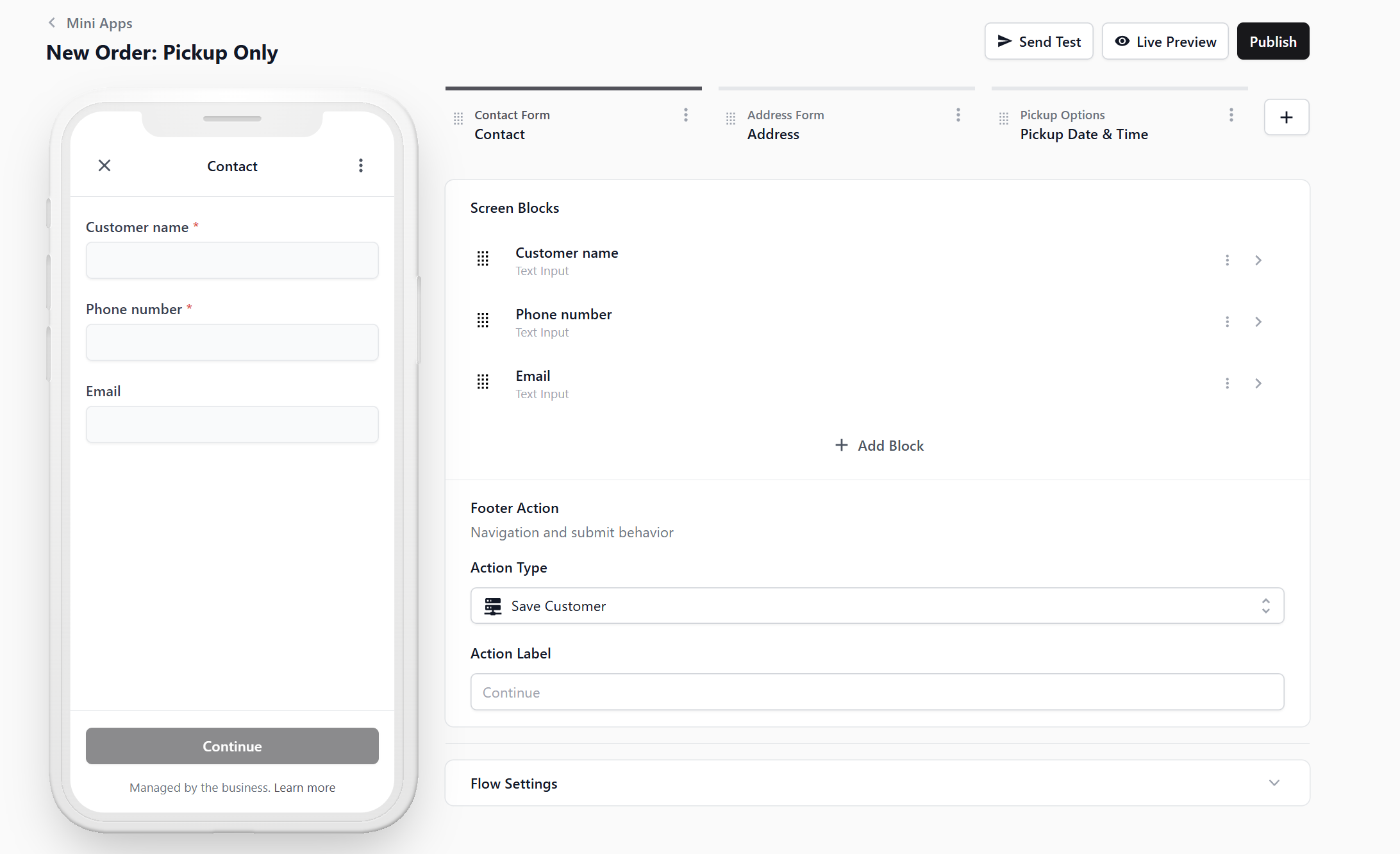Image resolution: width=1400 pixels, height=854 pixels.
Task: Grab the Customer name block drag handle
Action: point(483,259)
